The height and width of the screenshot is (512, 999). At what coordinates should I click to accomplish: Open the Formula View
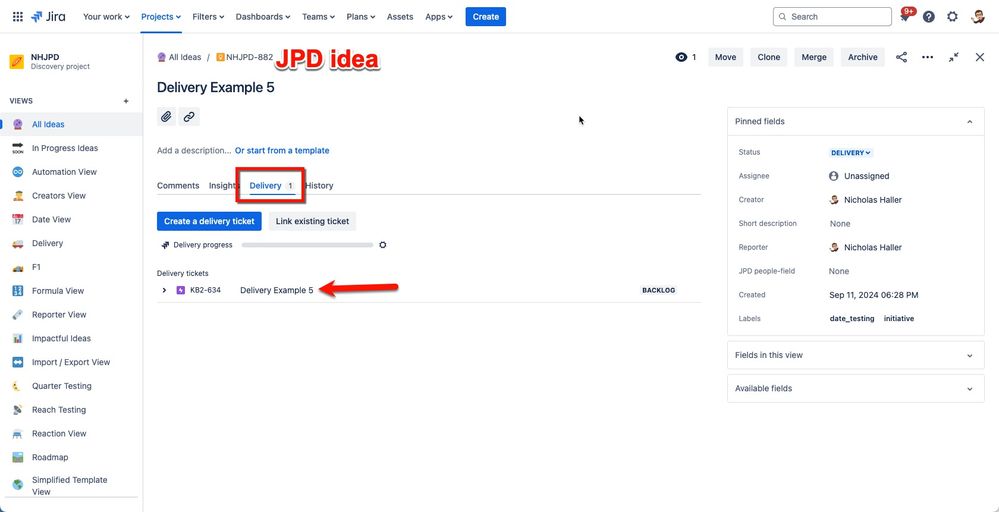(x=71, y=290)
